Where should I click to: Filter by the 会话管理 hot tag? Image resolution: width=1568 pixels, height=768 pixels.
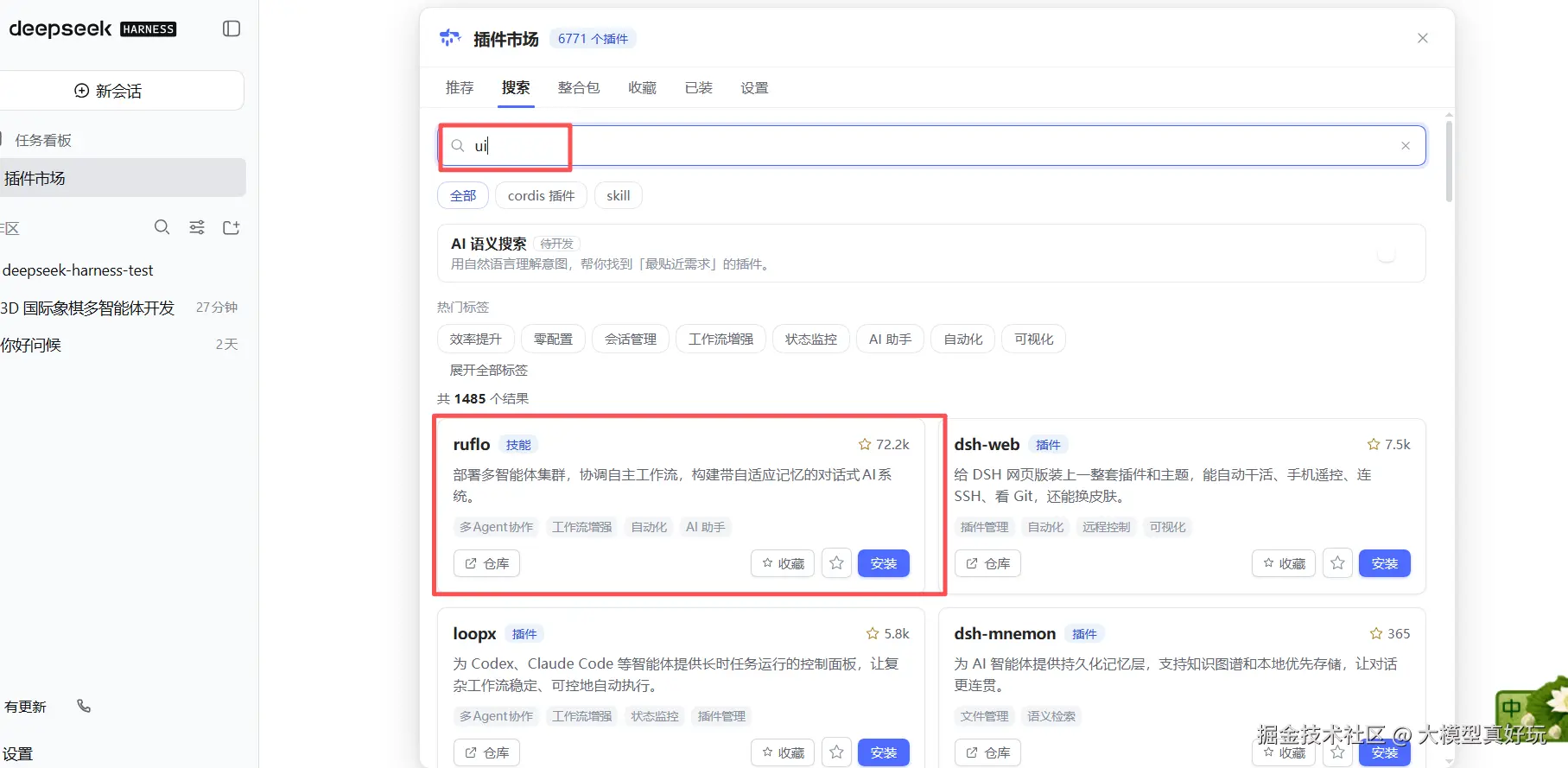point(631,339)
